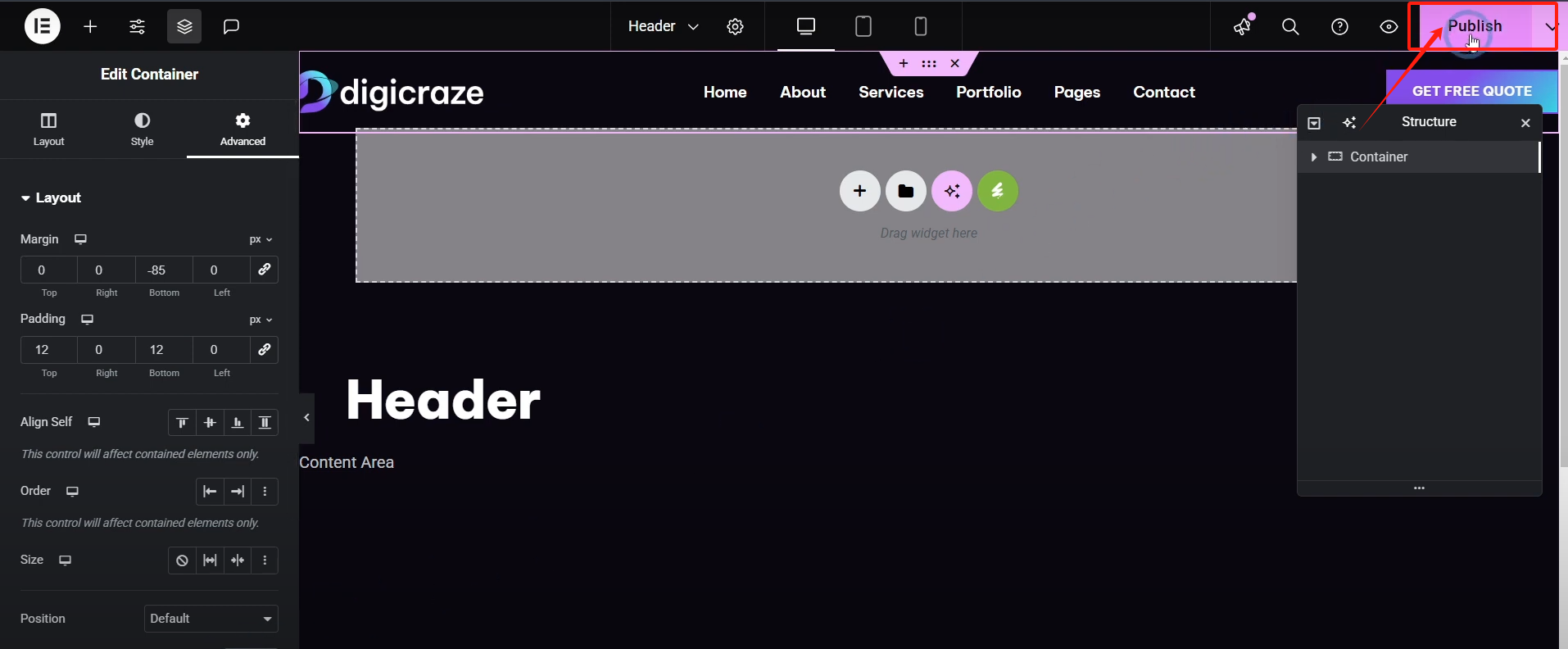Screen dimensions: 1568x649
Task: Click the Margin Left input field
Action: click(221, 270)
